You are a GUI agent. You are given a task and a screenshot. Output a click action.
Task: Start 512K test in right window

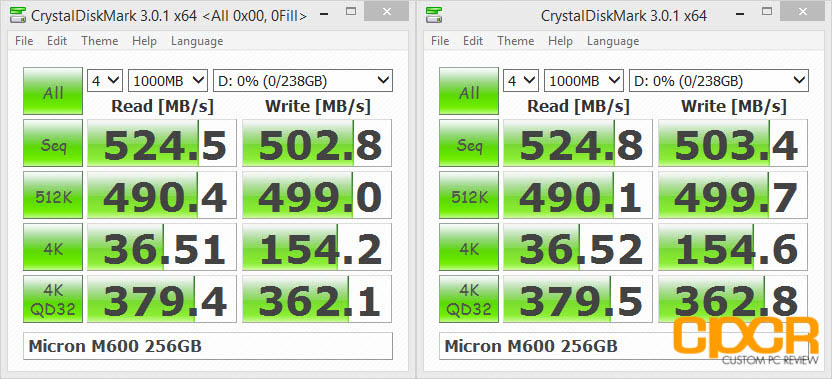pos(469,195)
